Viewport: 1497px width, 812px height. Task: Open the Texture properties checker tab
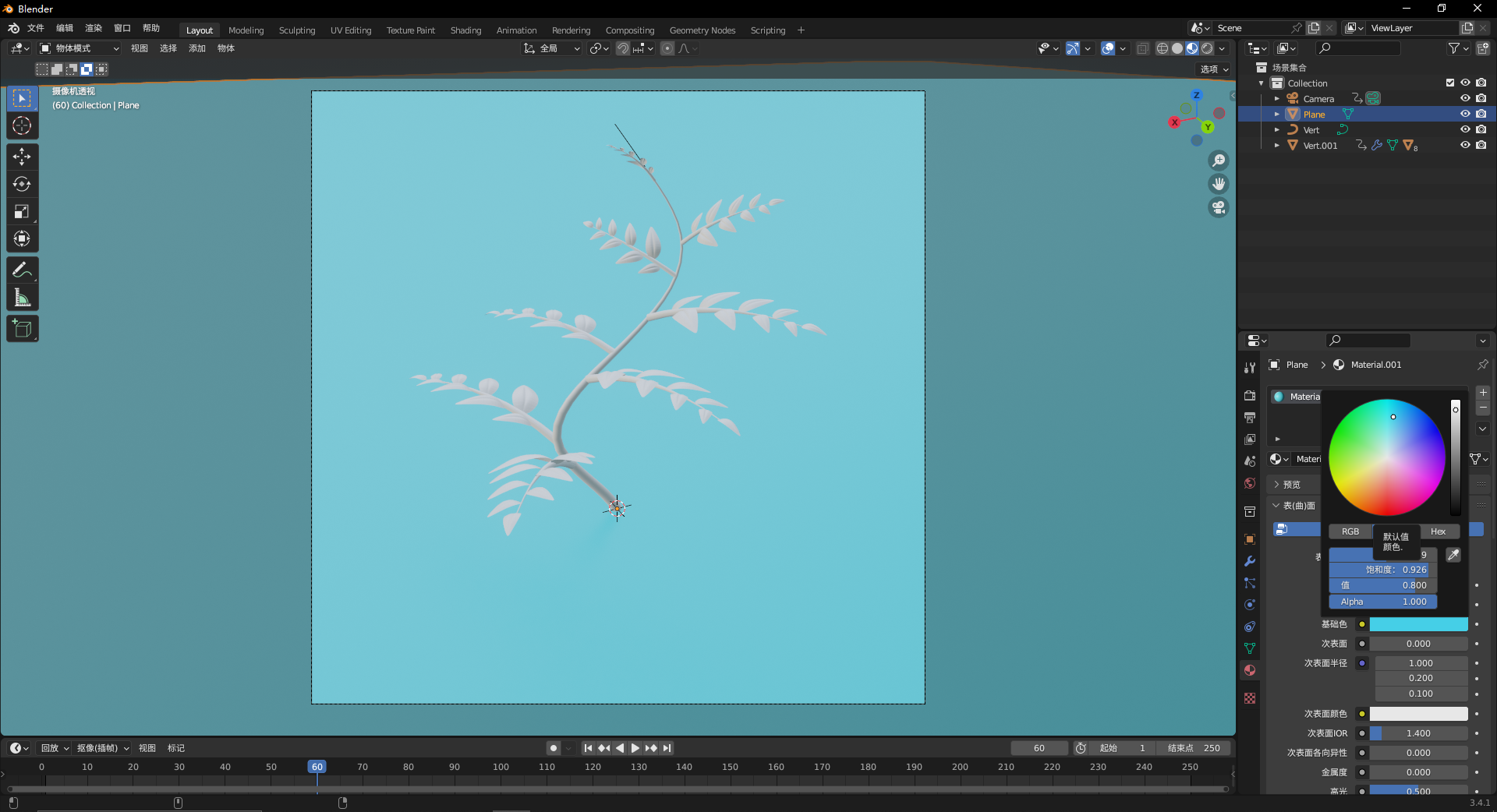click(x=1250, y=698)
